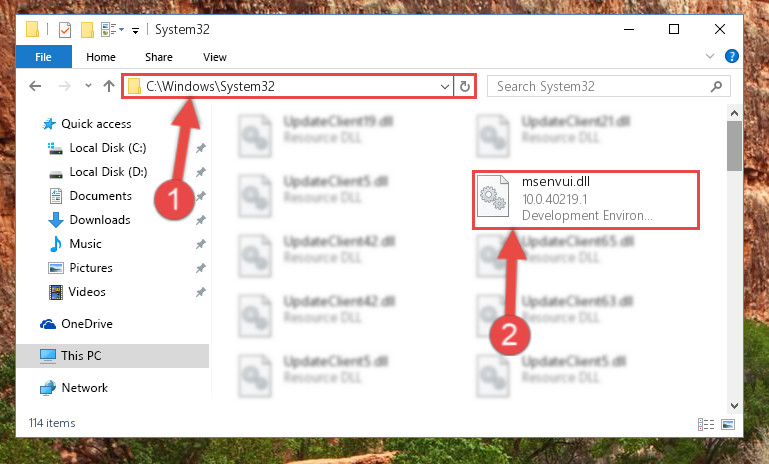The width and height of the screenshot is (769, 464).
Task: Click in the Search System32 field
Action: tap(601, 87)
